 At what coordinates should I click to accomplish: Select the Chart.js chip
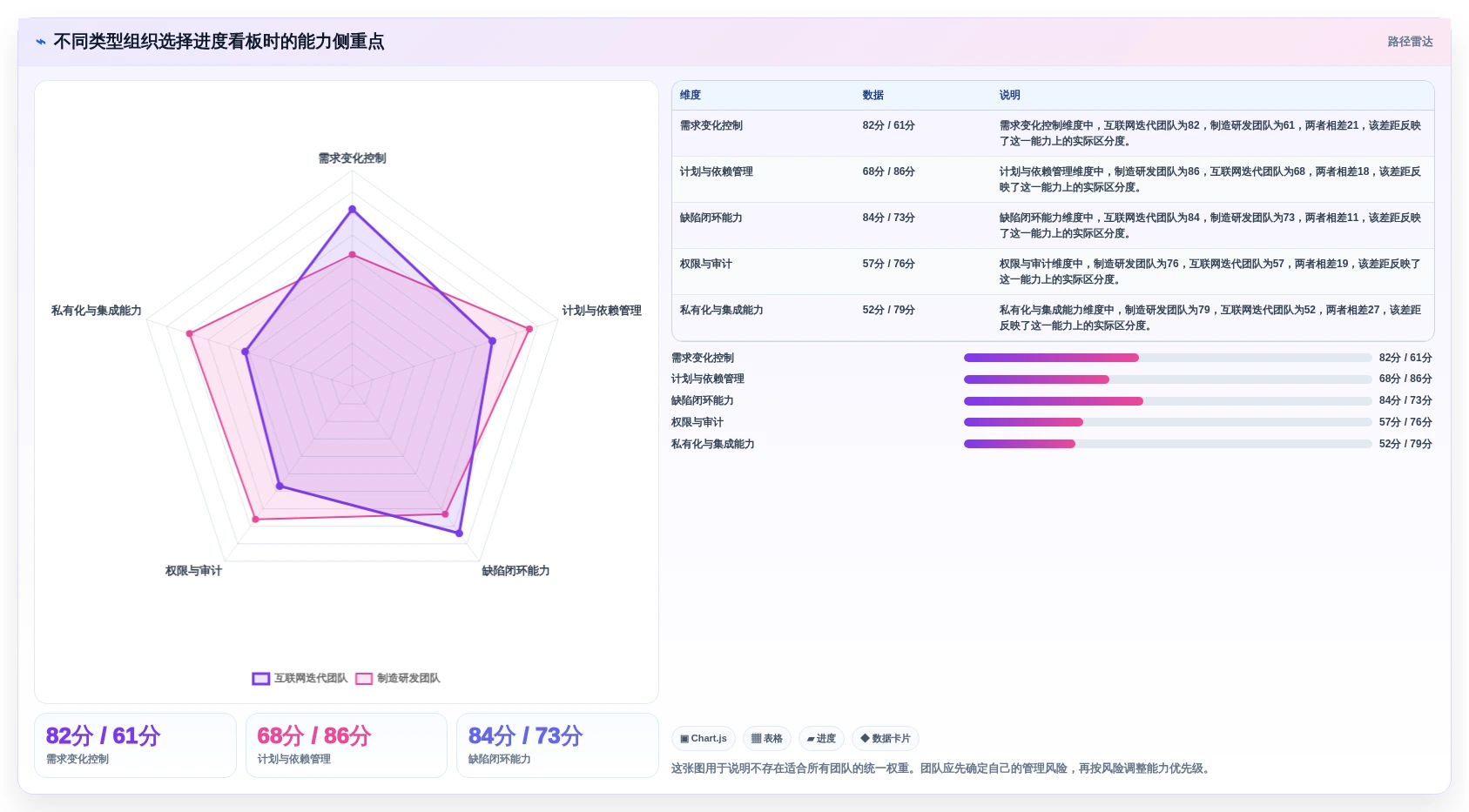click(704, 738)
